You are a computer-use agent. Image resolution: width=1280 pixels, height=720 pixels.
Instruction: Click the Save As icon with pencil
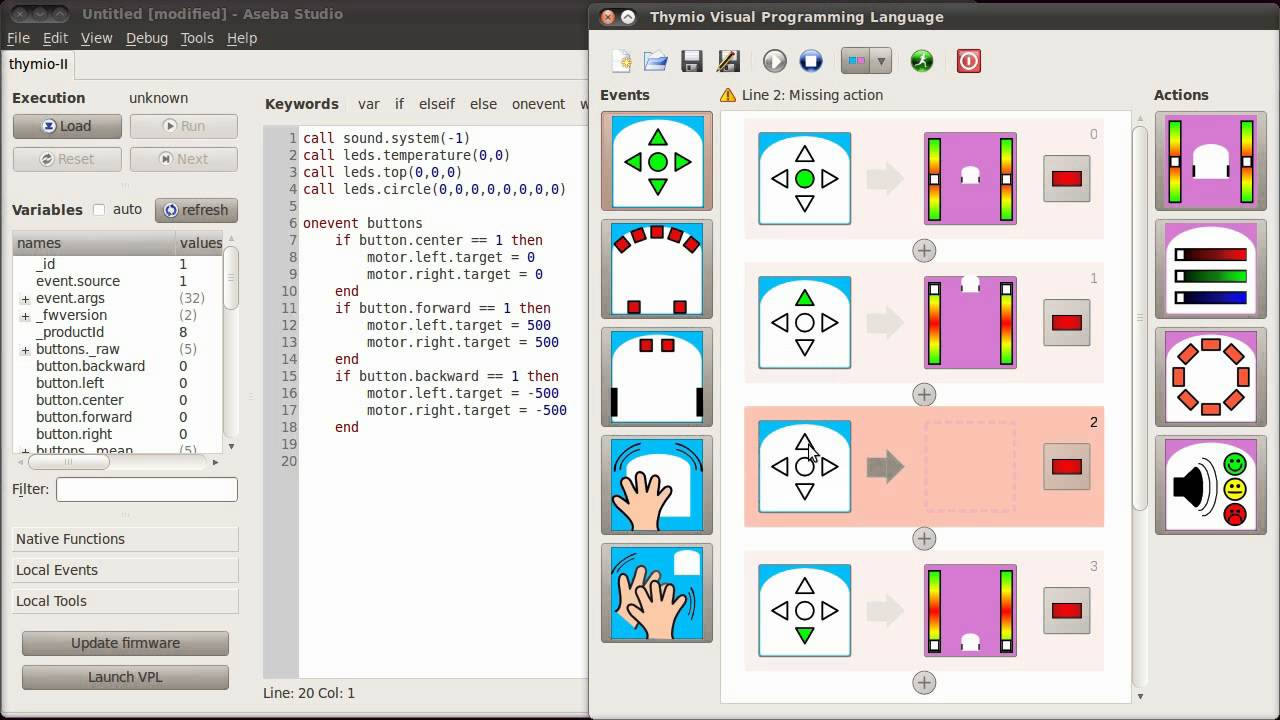point(728,61)
